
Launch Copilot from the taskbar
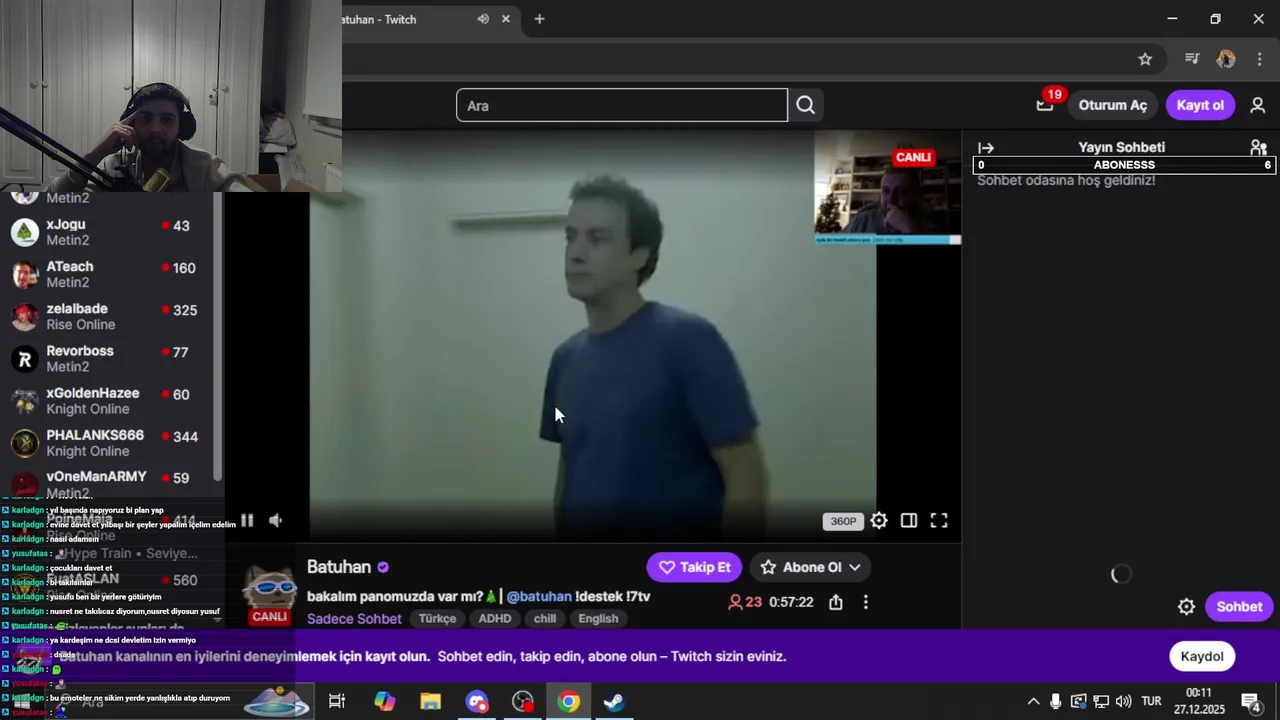pos(384,701)
